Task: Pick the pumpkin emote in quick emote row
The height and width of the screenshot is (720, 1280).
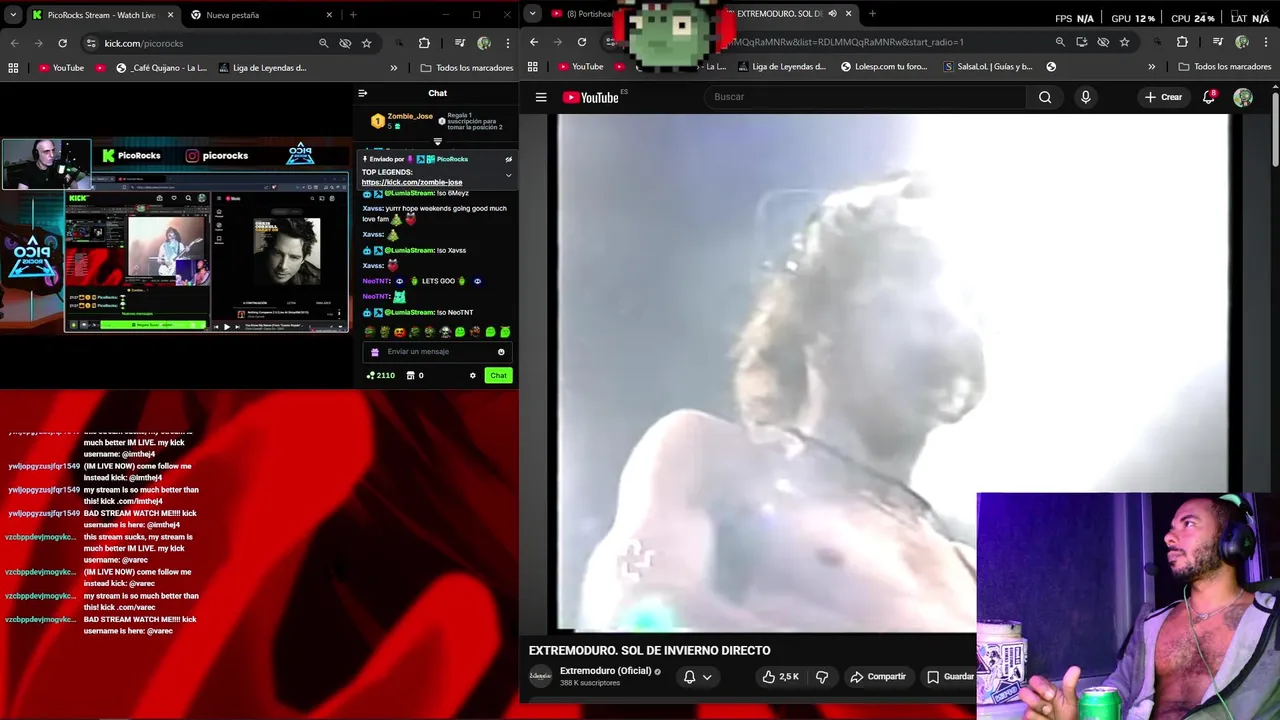Action: pyautogui.click(x=399, y=332)
